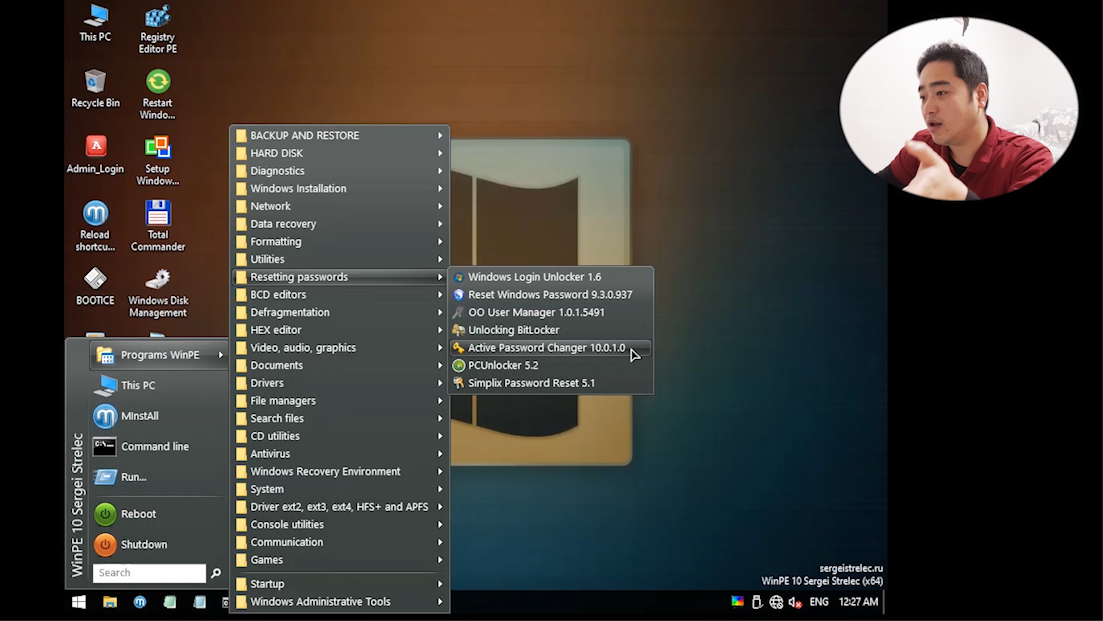The height and width of the screenshot is (621, 1103).
Task: Expand CD utilities submenu
Action: tap(340, 436)
